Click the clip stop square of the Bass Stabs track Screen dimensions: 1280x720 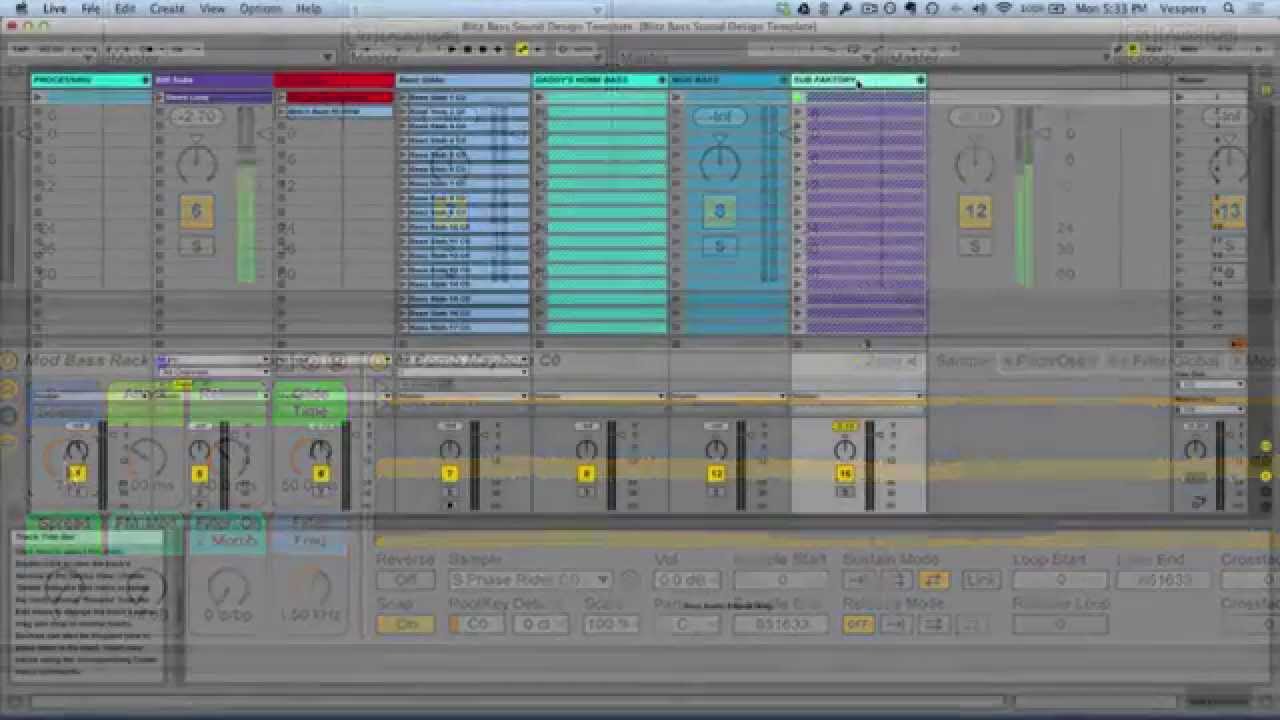coord(403,343)
